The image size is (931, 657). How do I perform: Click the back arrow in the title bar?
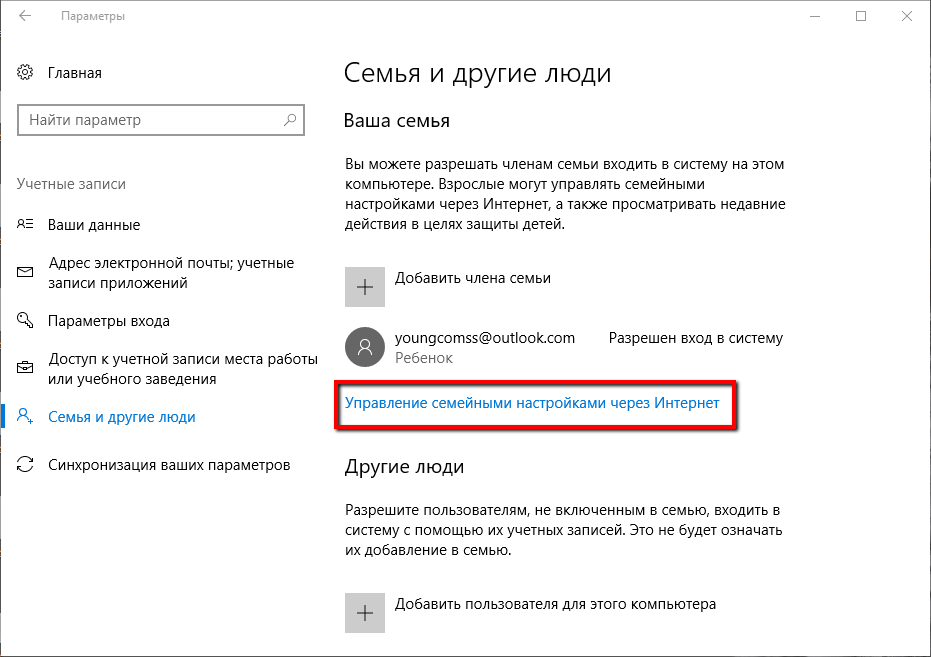tap(24, 17)
